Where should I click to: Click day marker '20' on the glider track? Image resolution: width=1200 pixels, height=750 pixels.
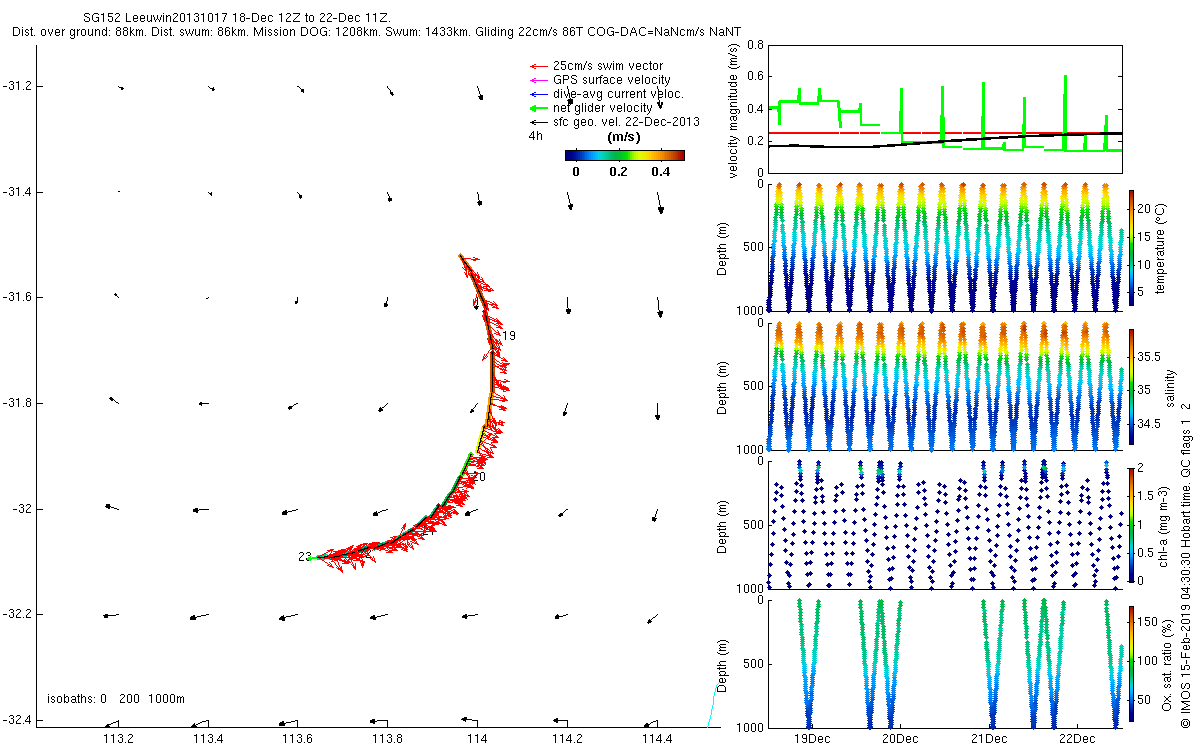click(479, 477)
